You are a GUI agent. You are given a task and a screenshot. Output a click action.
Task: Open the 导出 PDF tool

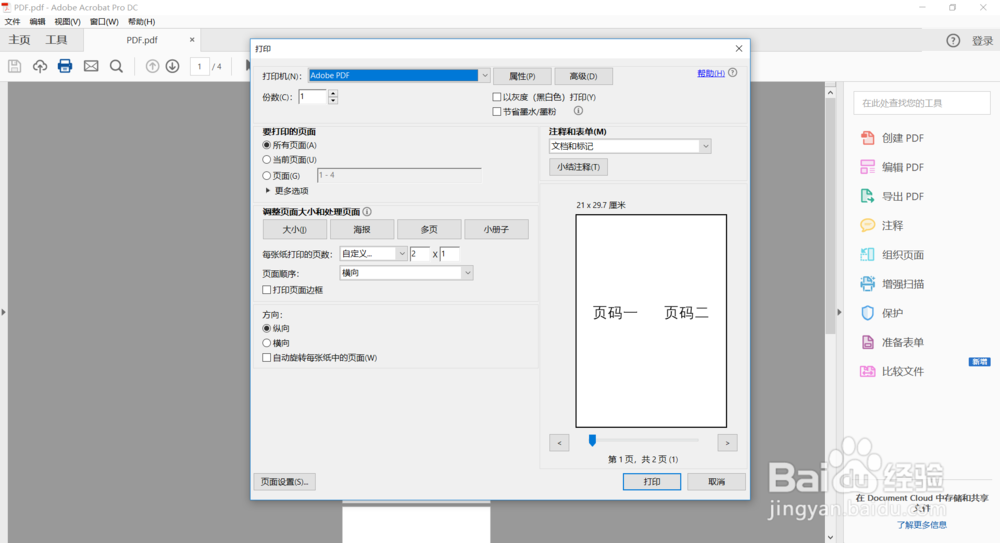click(x=892, y=197)
